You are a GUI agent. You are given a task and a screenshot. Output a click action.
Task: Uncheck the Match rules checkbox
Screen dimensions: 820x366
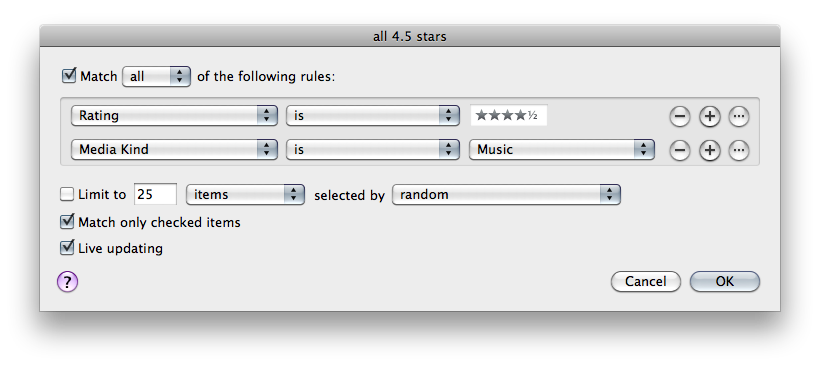pyautogui.click(x=69, y=76)
